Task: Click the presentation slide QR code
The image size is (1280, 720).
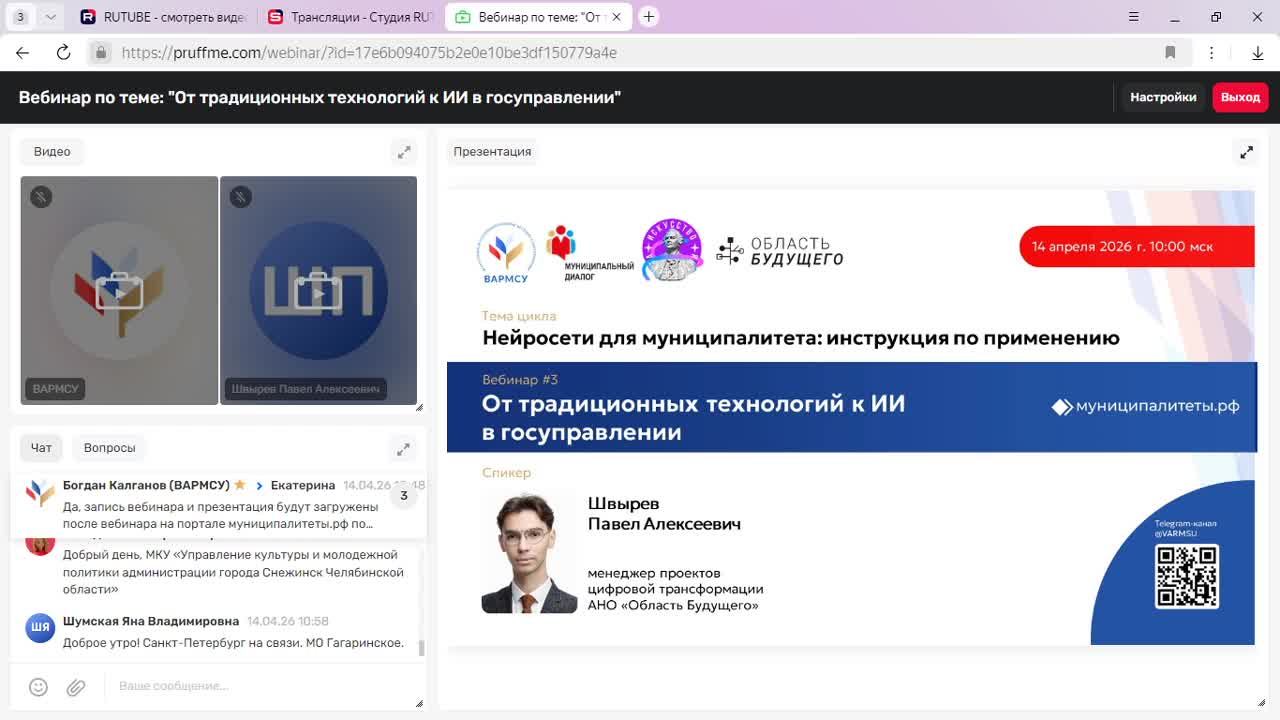Action: (1187, 576)
